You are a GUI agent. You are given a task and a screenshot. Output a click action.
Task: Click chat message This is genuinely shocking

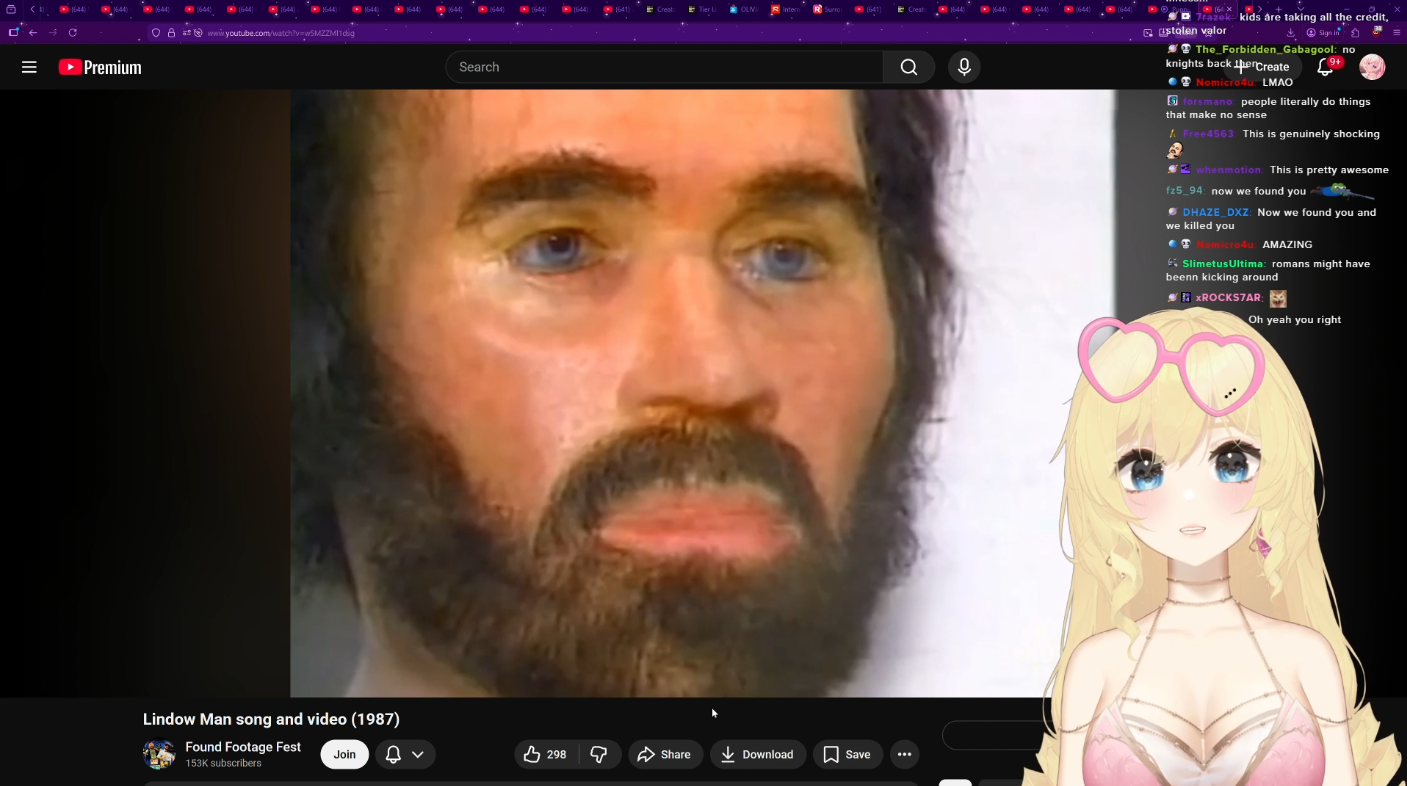[x=1311, y=134]
